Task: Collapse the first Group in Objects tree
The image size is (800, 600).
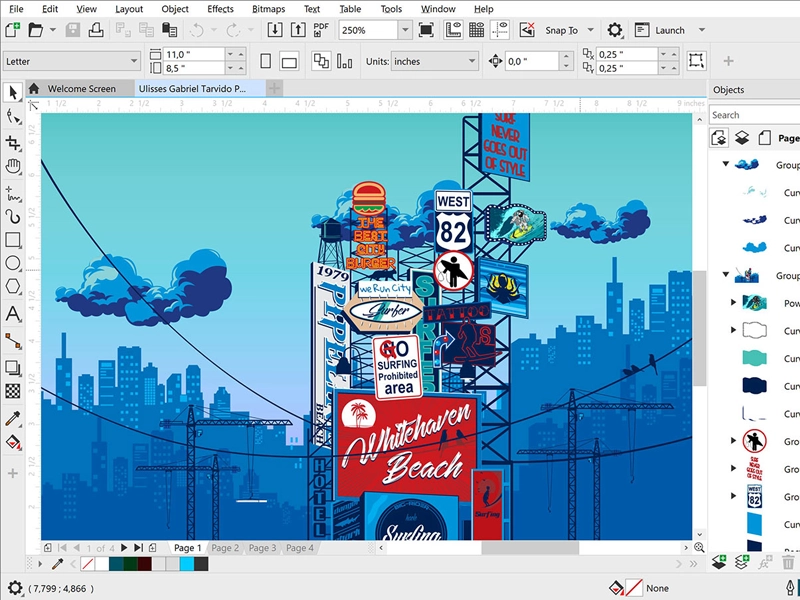Action: click(726, 164)
